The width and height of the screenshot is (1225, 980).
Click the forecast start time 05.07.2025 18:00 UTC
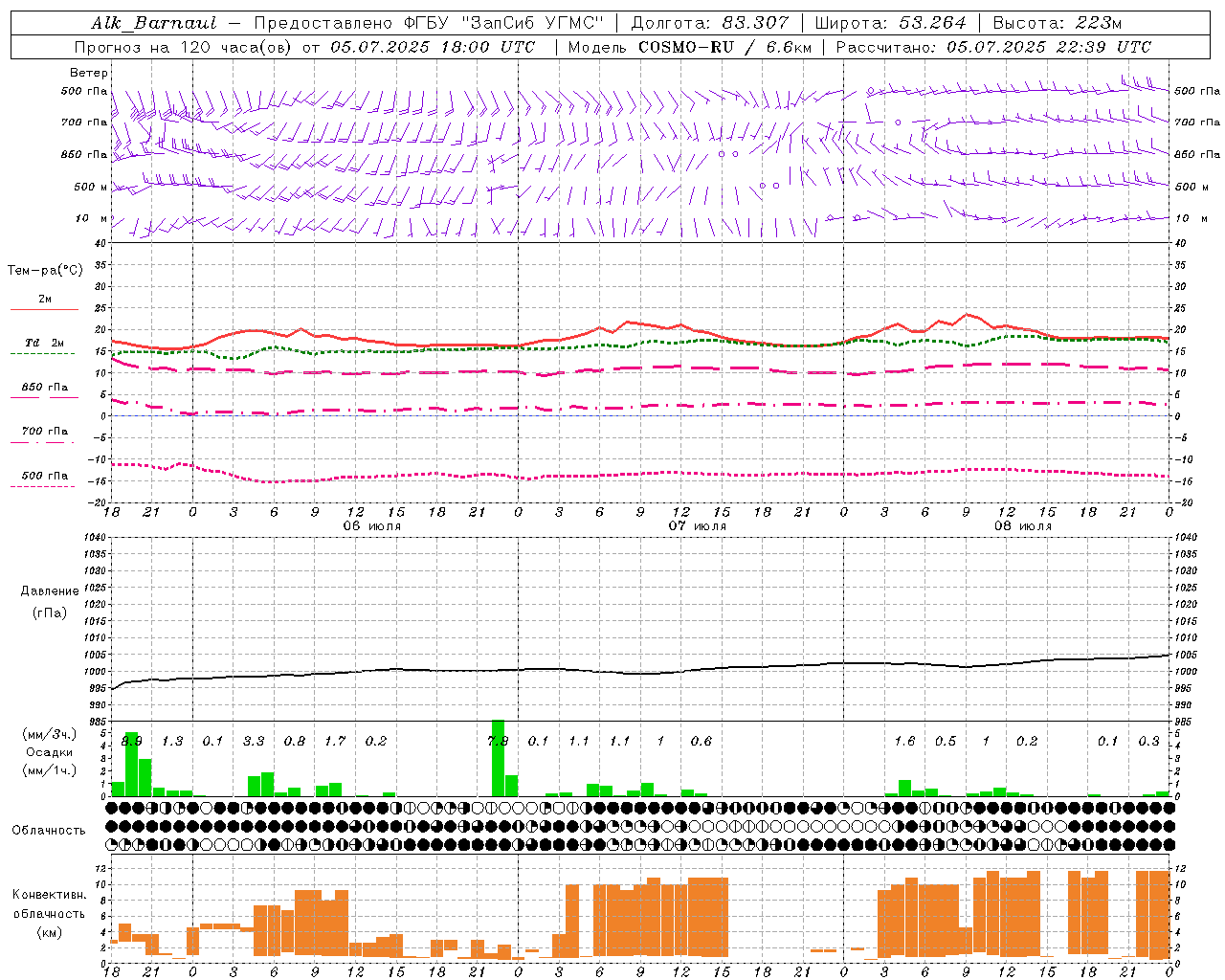tap(433, 47)
